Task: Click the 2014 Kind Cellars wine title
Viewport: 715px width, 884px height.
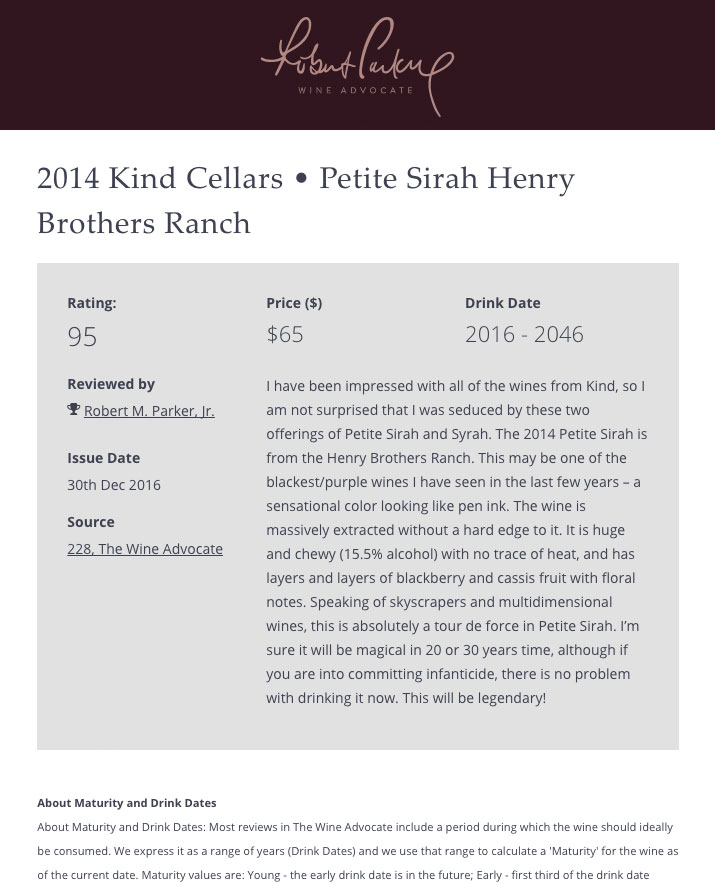Action: 305,201
